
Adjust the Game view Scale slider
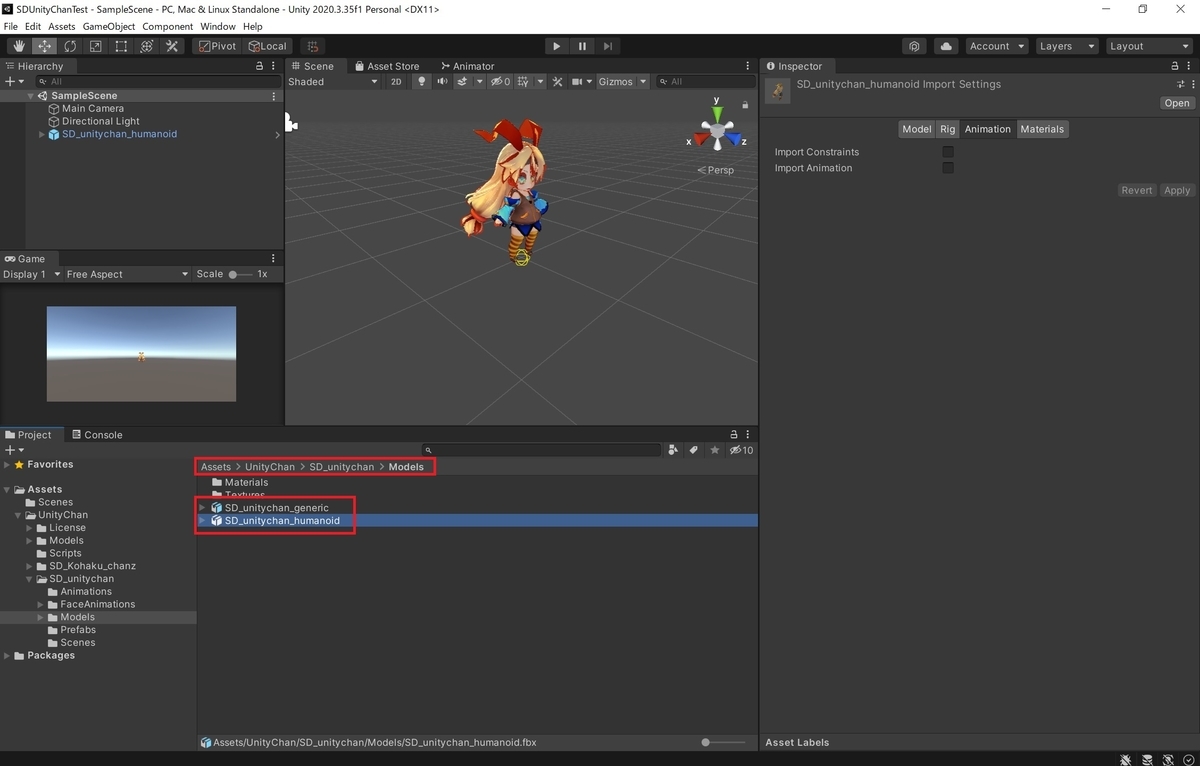(x=240, y=274)
